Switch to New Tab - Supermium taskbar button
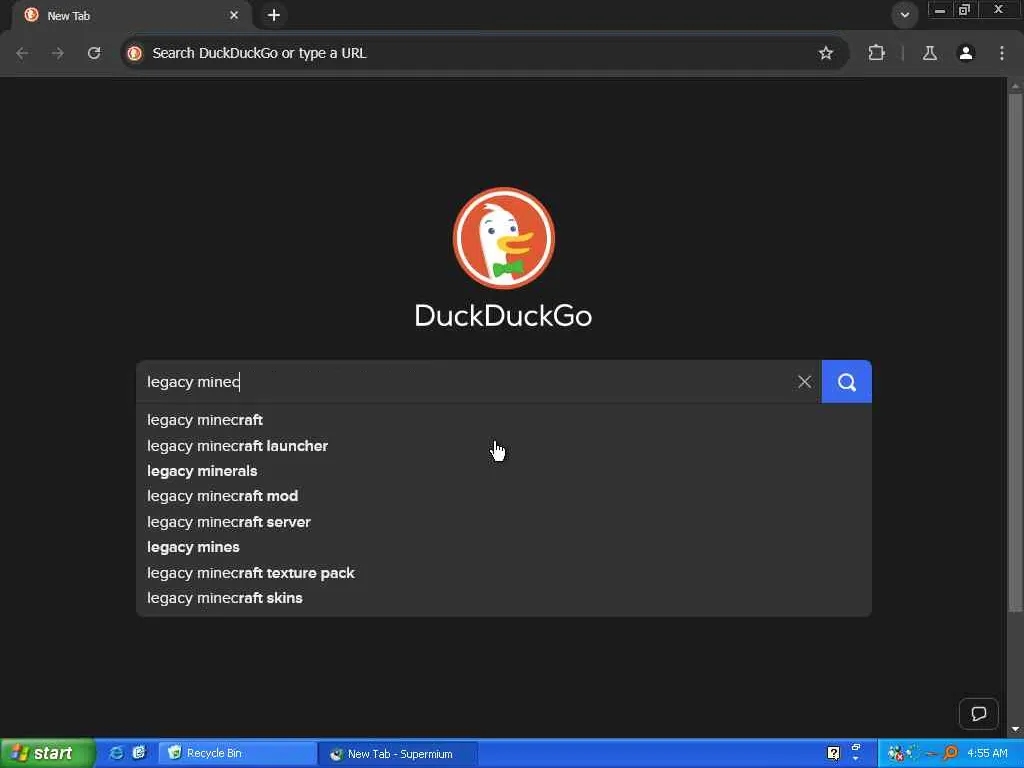Screen dimensions: 1024x768 point(397,754)
